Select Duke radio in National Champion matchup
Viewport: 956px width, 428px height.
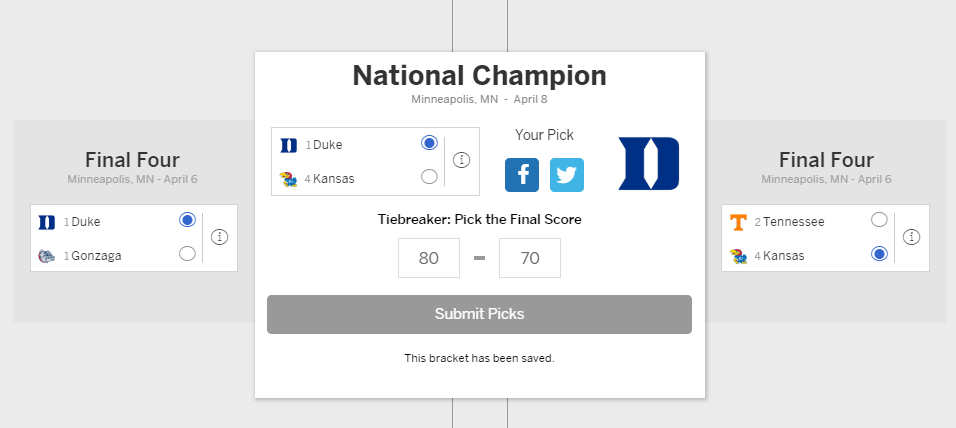coord(429,143)
